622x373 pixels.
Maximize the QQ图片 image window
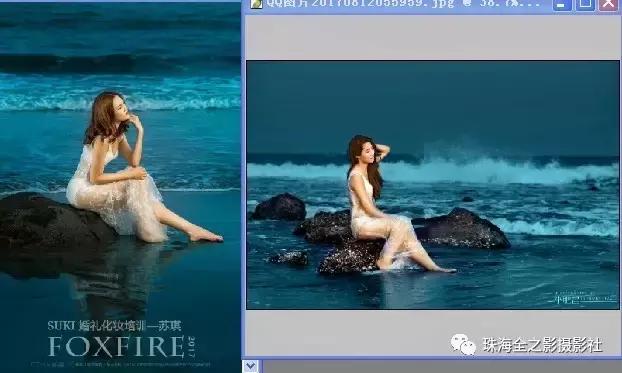click(585, 5)
